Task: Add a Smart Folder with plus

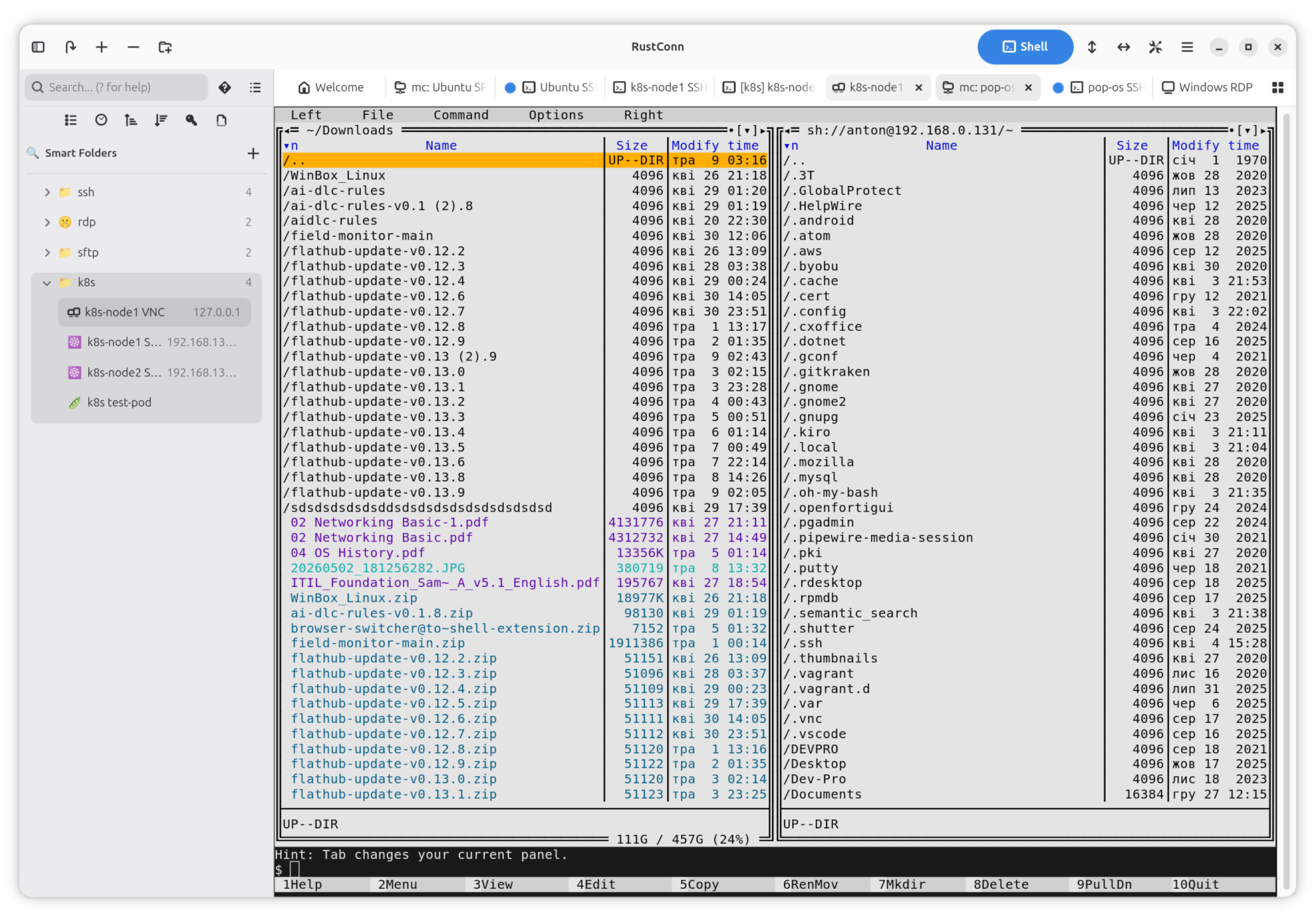Action: [x=253, y=153]
